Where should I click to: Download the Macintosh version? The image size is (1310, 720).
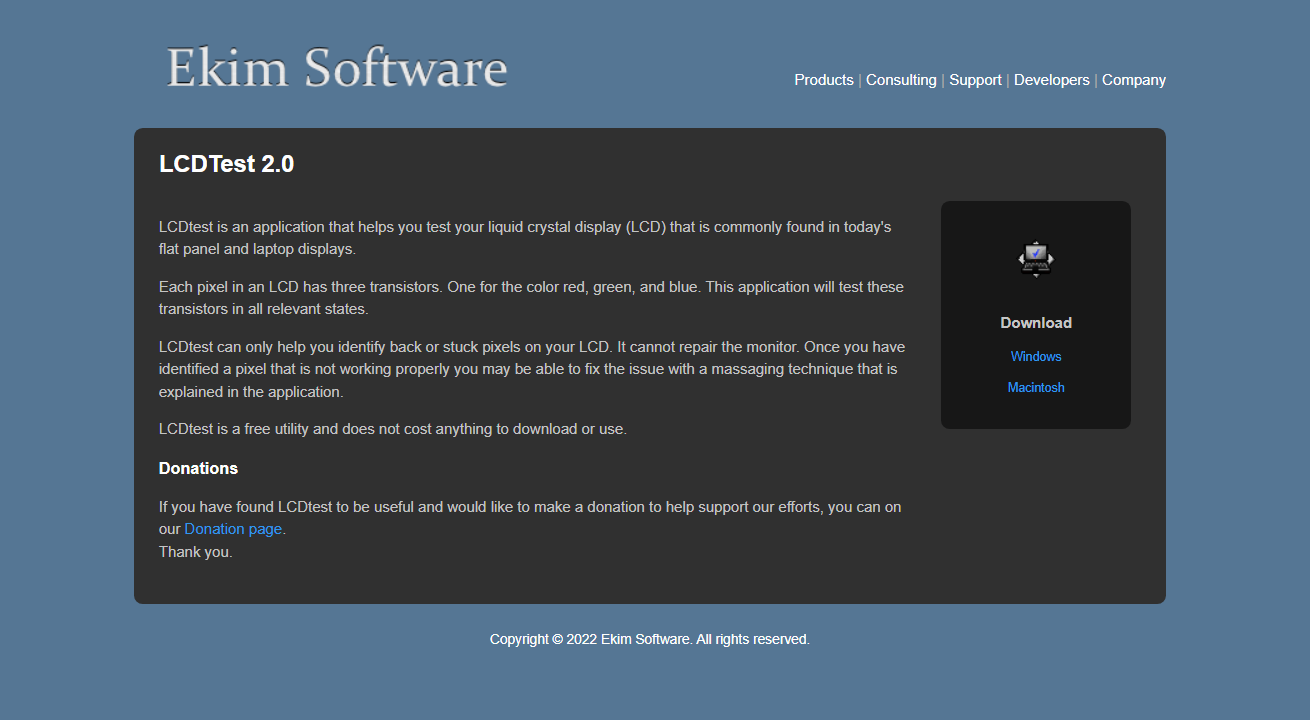(1036, 387)
